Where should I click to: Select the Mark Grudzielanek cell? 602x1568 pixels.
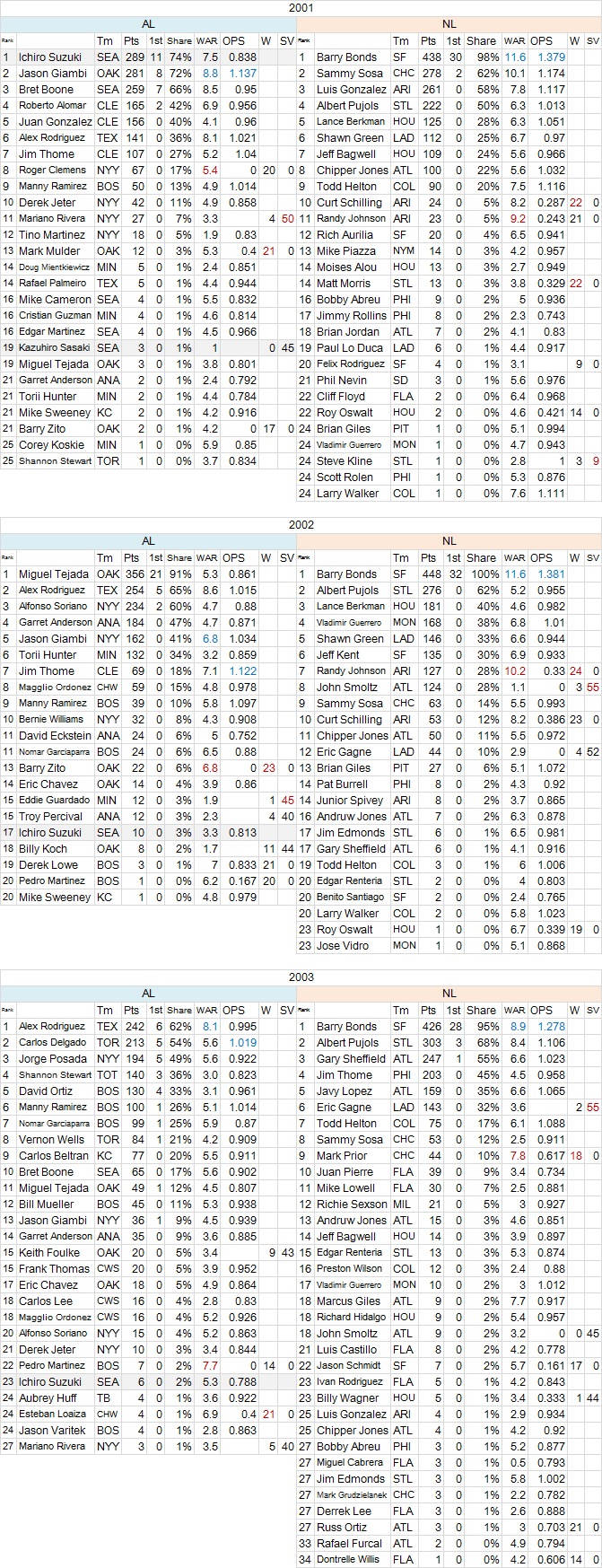[x=353, y=1494]
